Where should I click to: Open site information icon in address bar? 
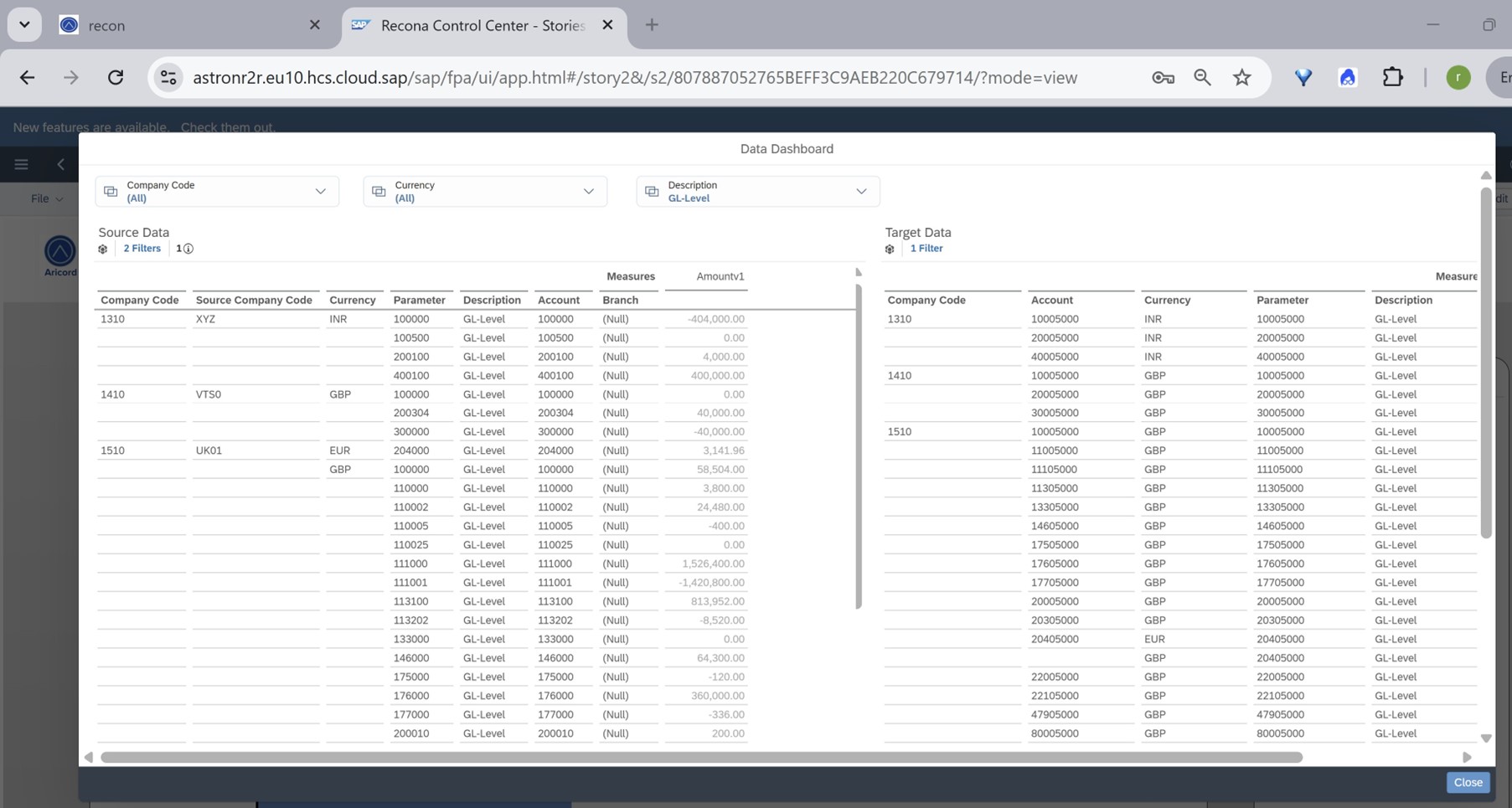coord(168,78)
